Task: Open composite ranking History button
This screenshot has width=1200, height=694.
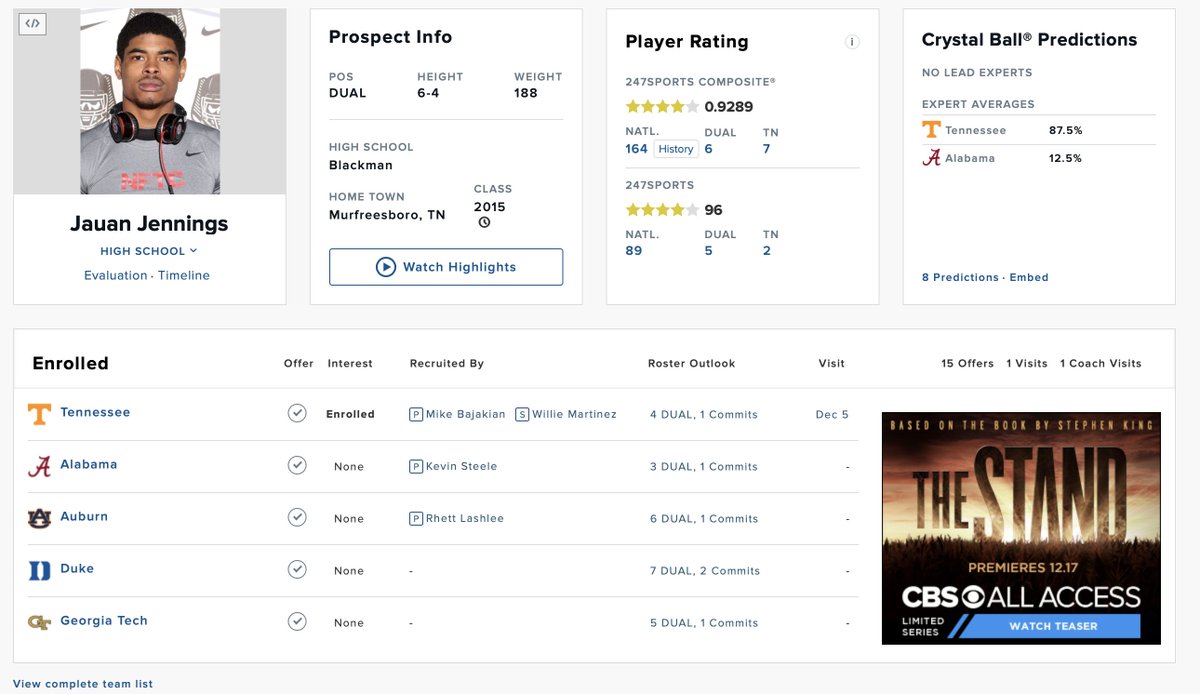Action: pyautogui.click(x=676, y=149)
